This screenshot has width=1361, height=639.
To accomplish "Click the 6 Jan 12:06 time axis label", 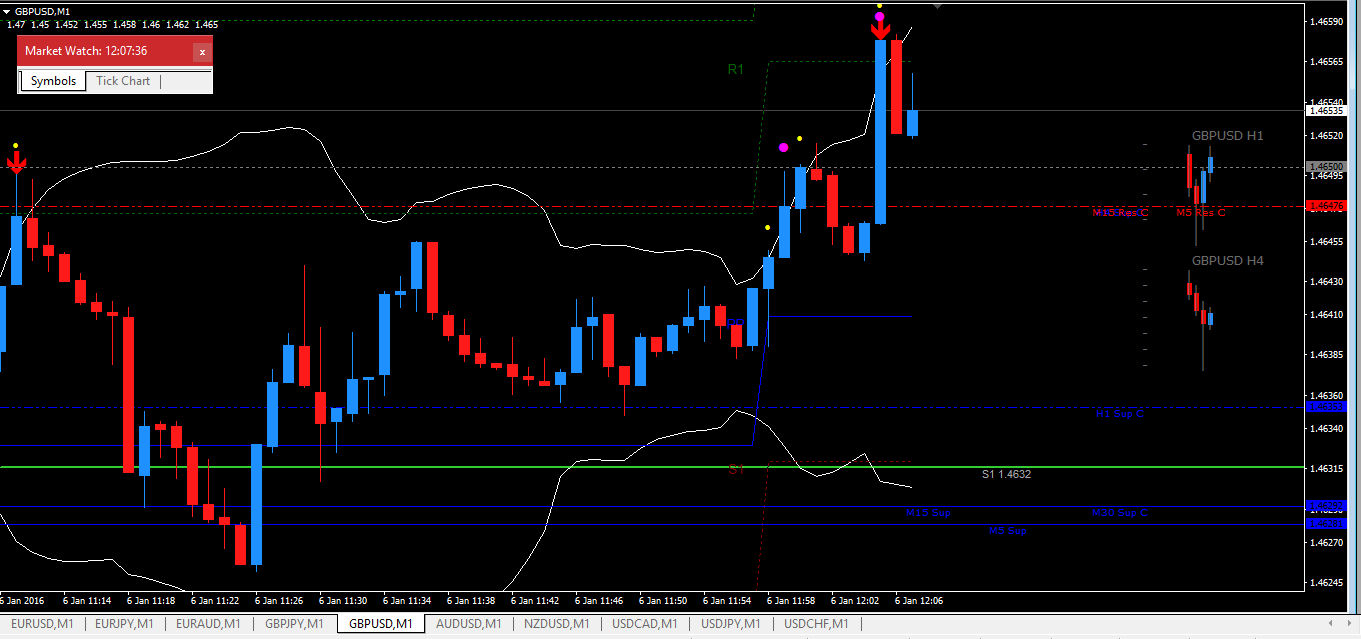I will click(919, 601).
